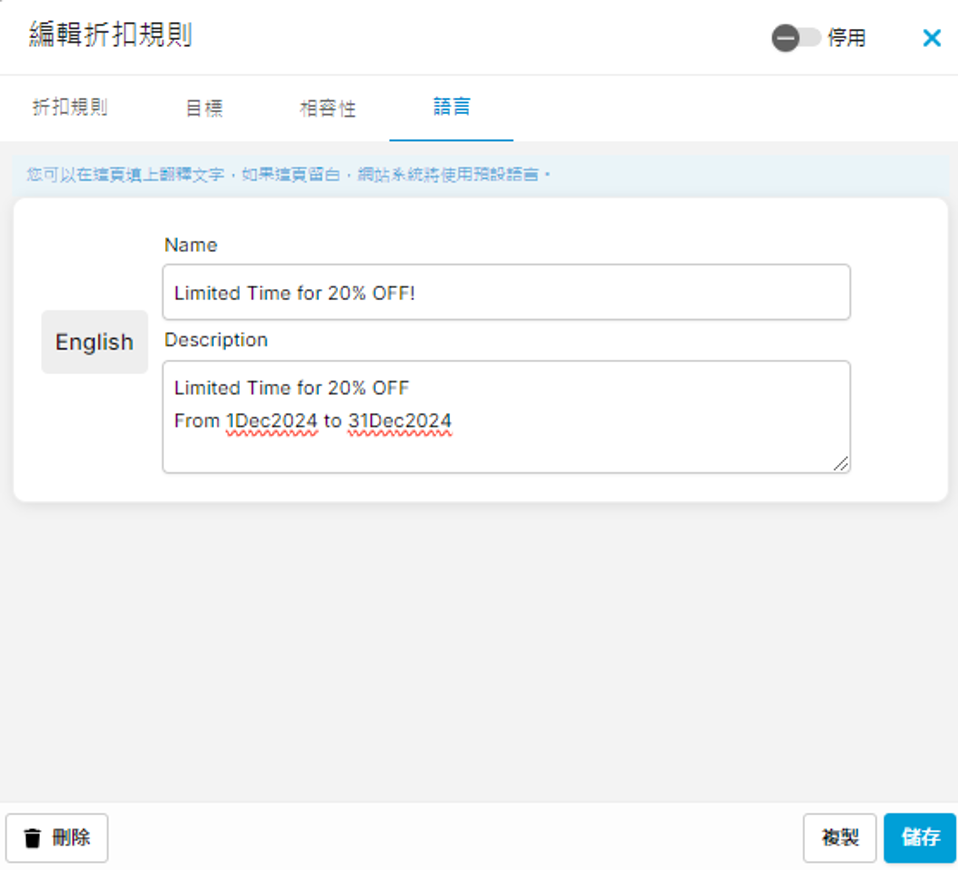The height and width of the screenshot is (870, 958).
Task: Grab the Description textarea resize handle
Action: [841, 463]
